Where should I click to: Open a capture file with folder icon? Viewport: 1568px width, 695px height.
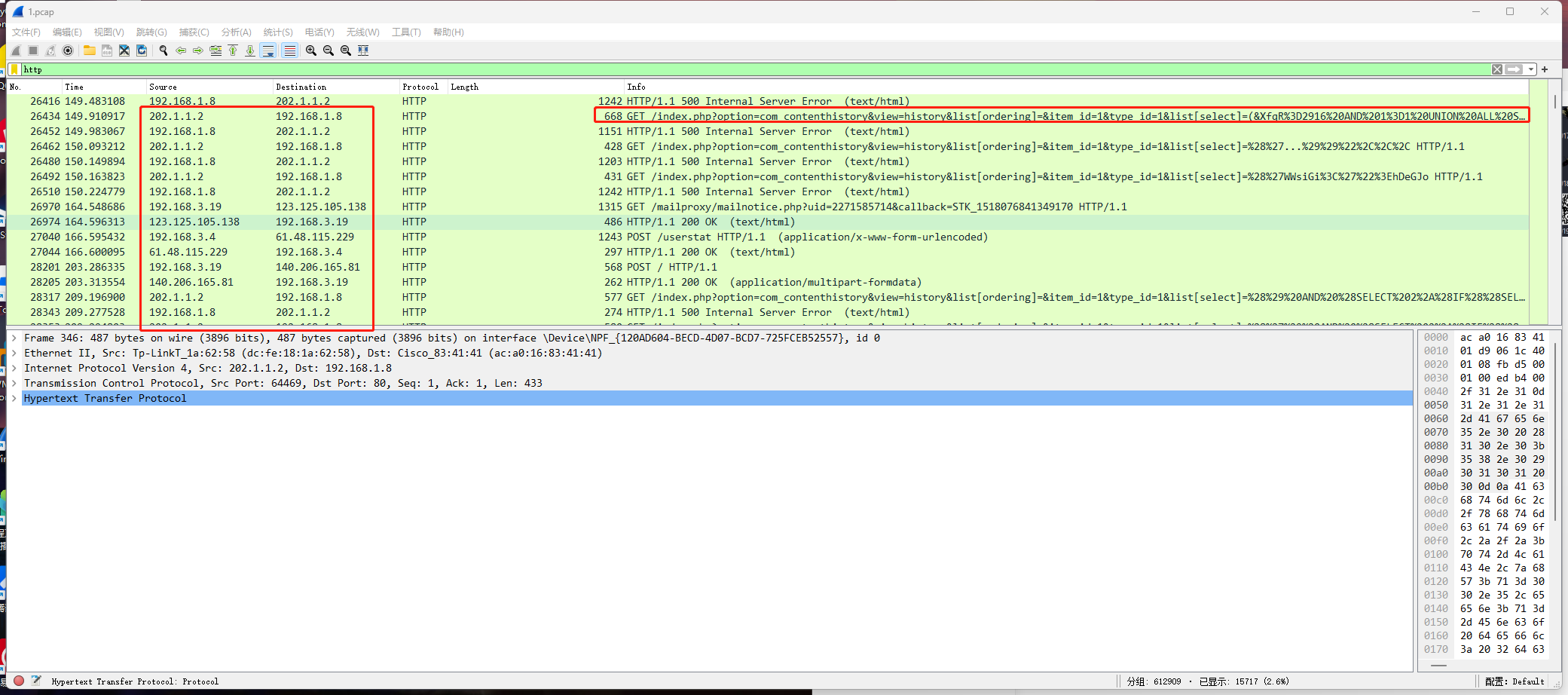pyautogui.click(x=90, y=51)
